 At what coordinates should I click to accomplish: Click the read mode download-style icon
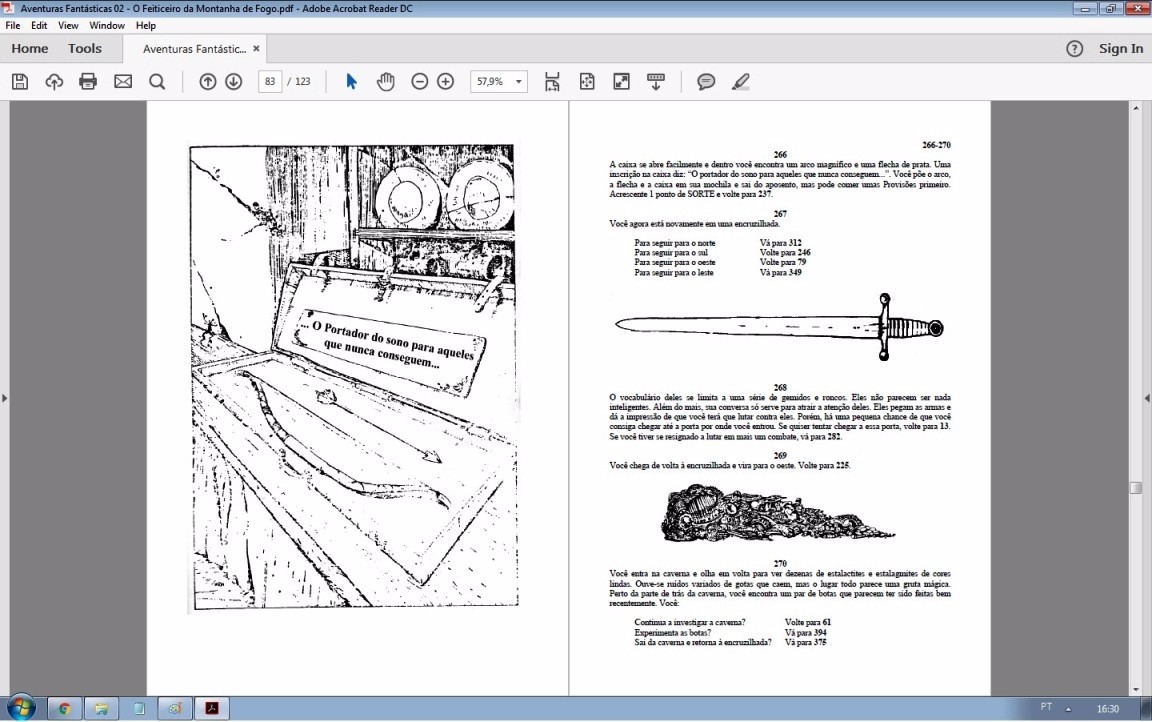tap(656, 82)
